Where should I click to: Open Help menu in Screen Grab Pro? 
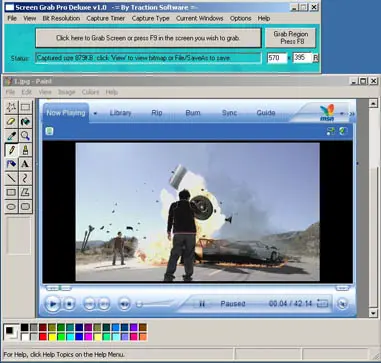(x=264, y=18)
